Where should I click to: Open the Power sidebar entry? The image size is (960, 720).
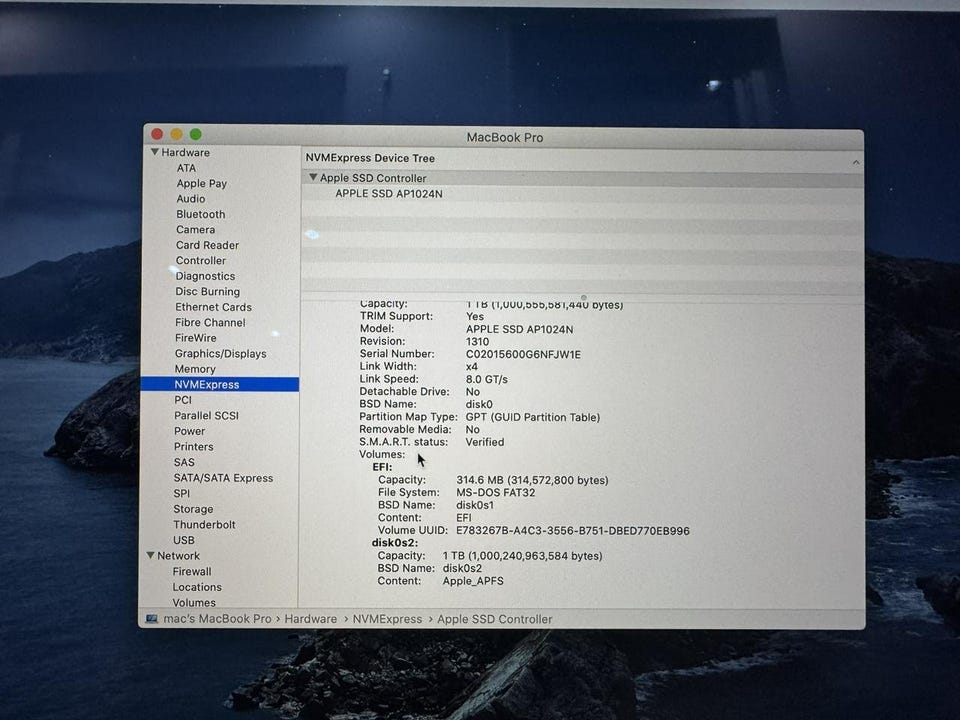coord(190,431)
